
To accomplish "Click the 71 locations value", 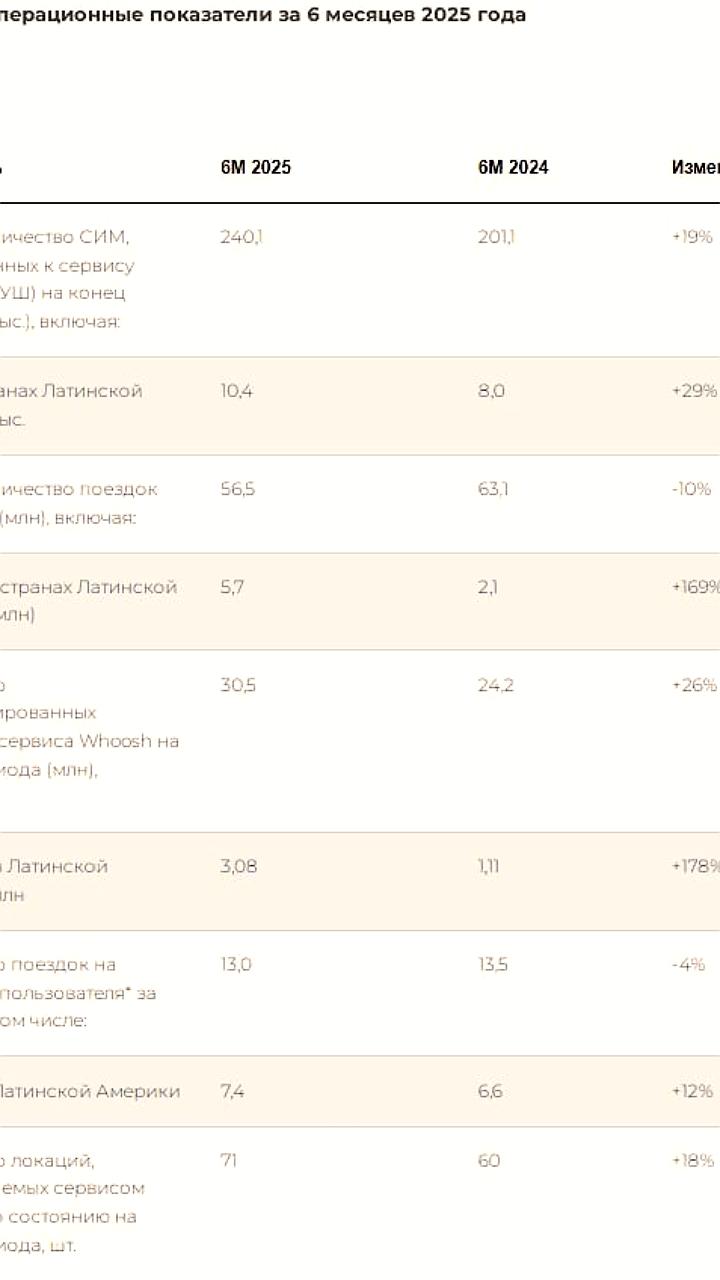I will click(229, 1160).
